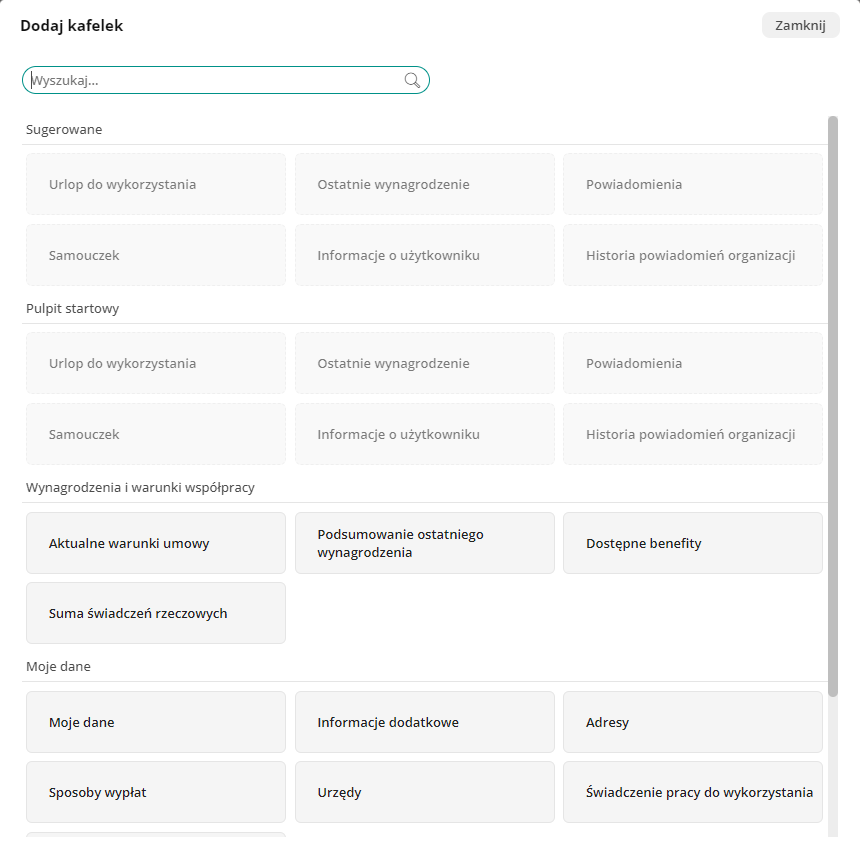Select Powiadomienia tile under Sugerowane
This screenshot has width=860, height=859.
point(692,184)
